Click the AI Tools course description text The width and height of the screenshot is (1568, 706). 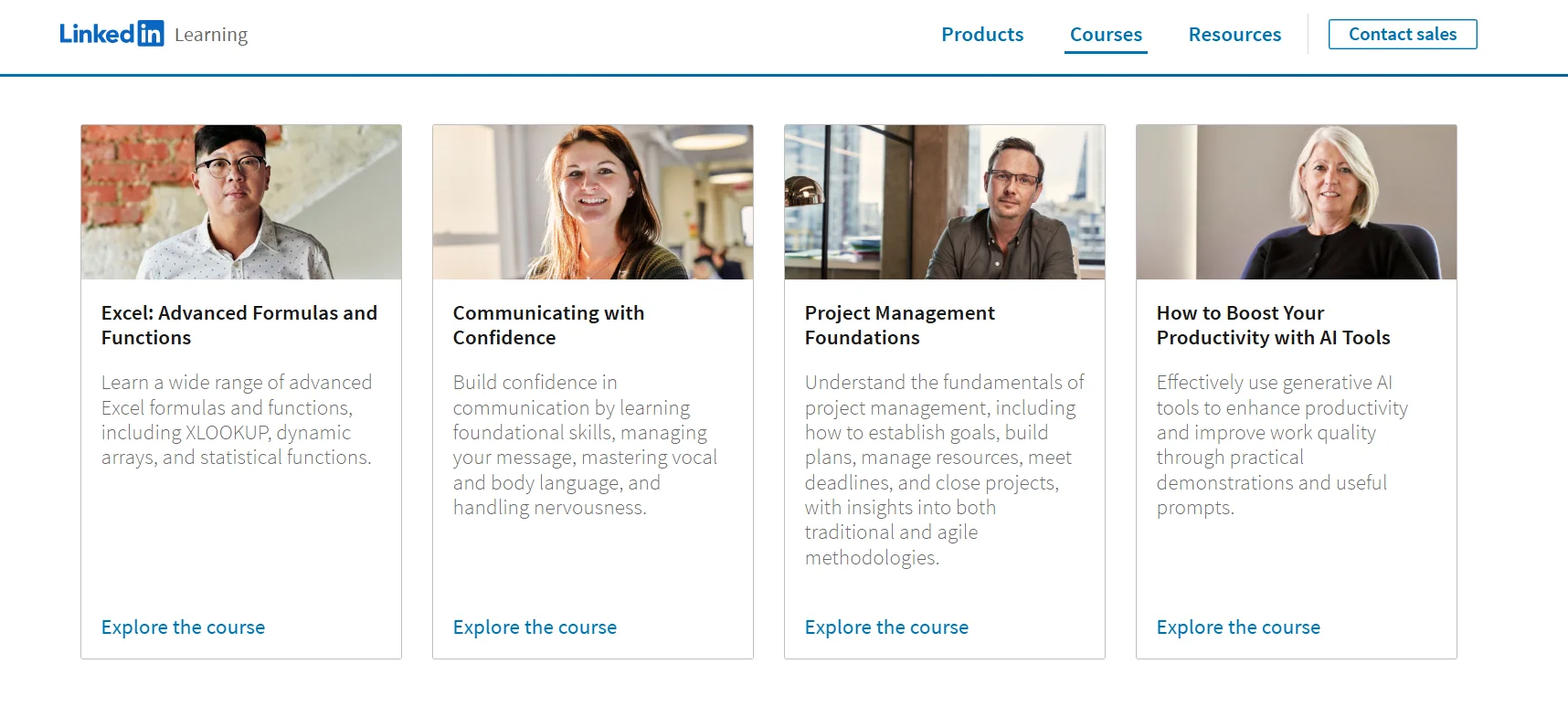point(1281,445)
